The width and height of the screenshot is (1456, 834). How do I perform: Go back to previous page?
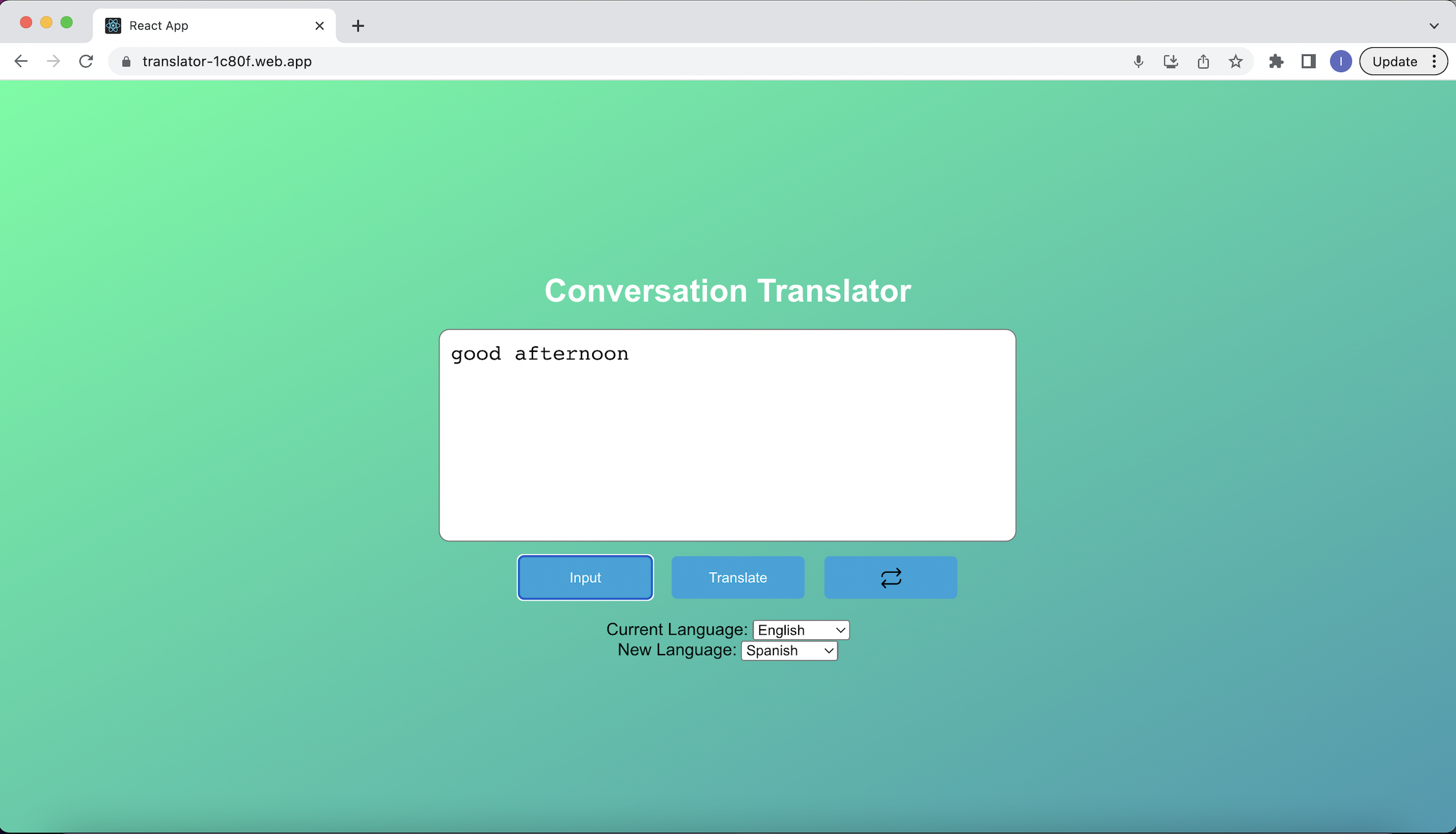click(21, 61)
